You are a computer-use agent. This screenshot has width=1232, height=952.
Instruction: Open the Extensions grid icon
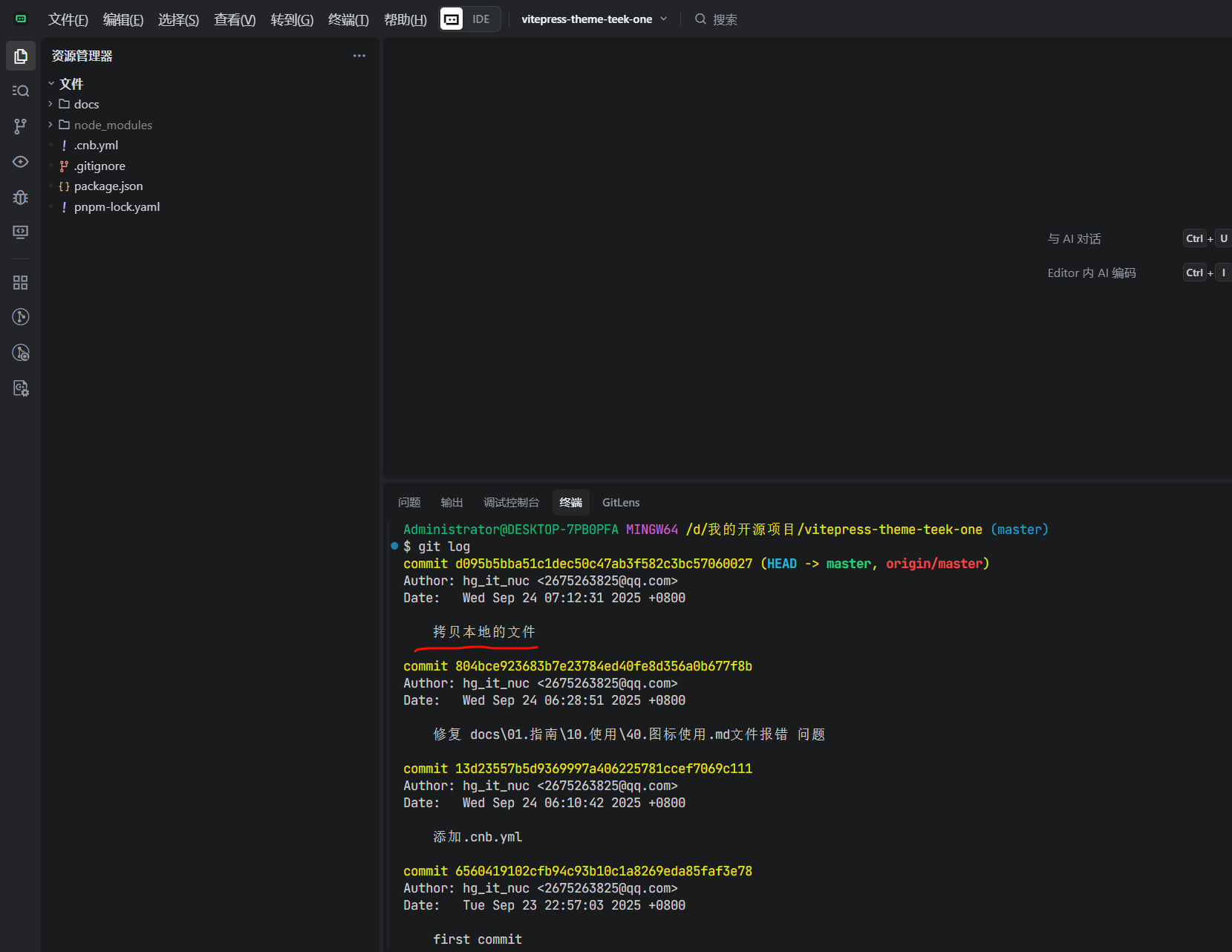[21, 283]
